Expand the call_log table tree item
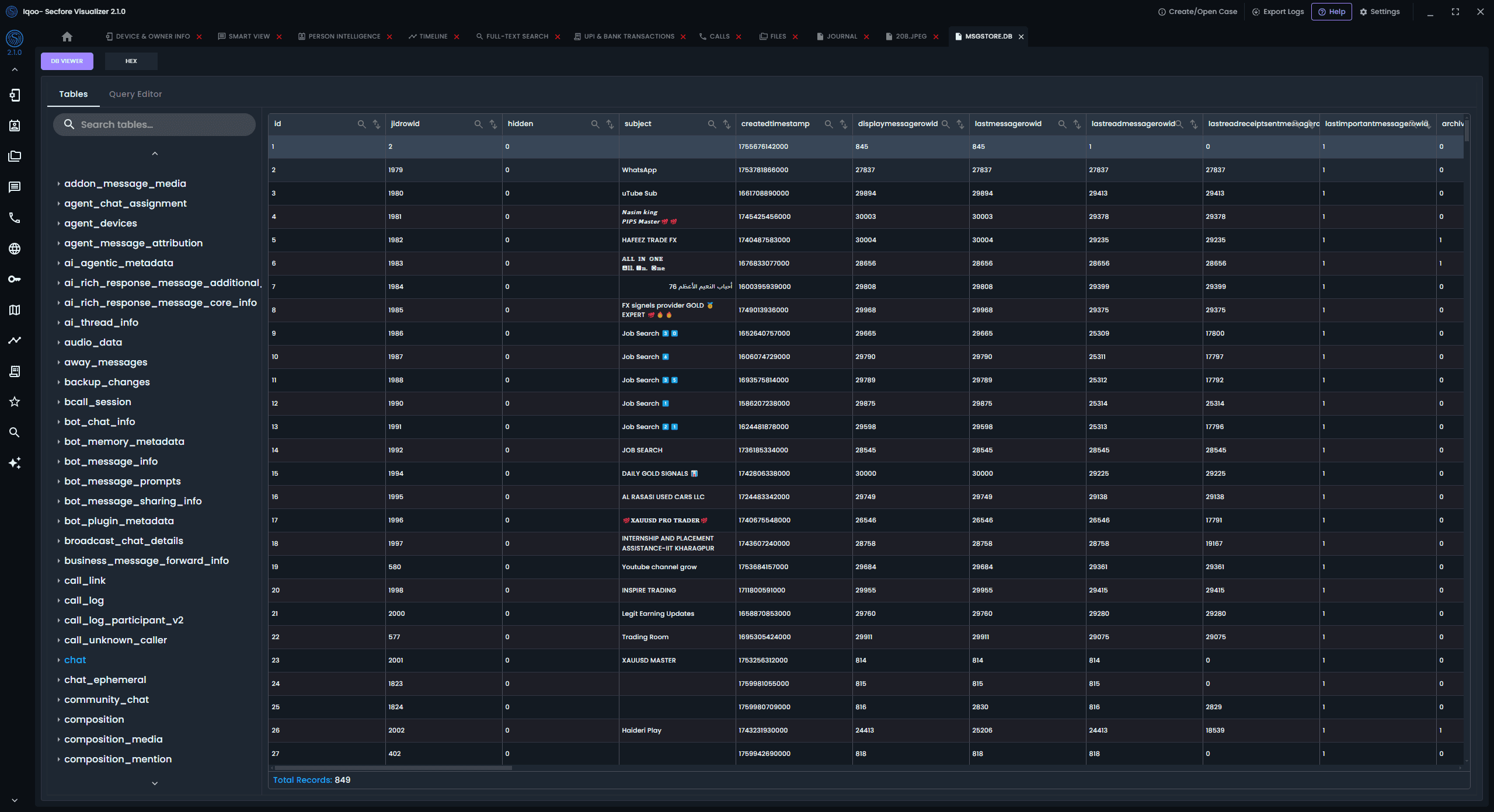1494x812 pixels. coord(84,600)
